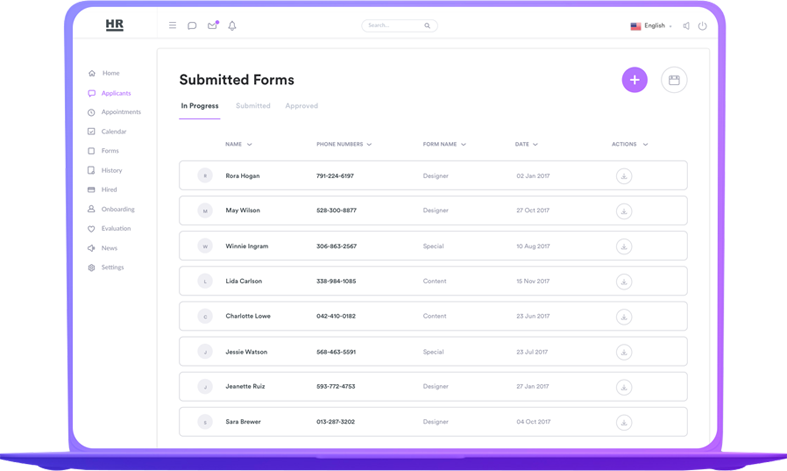Click the search input field
The image size is (787, 471).
coord(394,26)
